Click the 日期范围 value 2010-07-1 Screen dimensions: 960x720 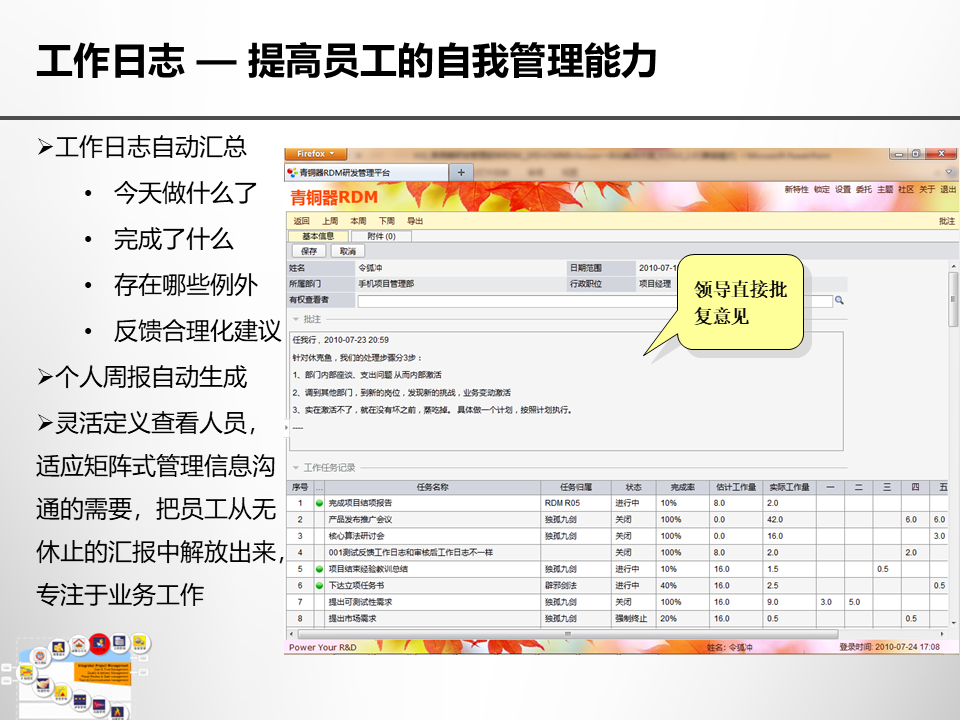[657, 268]
